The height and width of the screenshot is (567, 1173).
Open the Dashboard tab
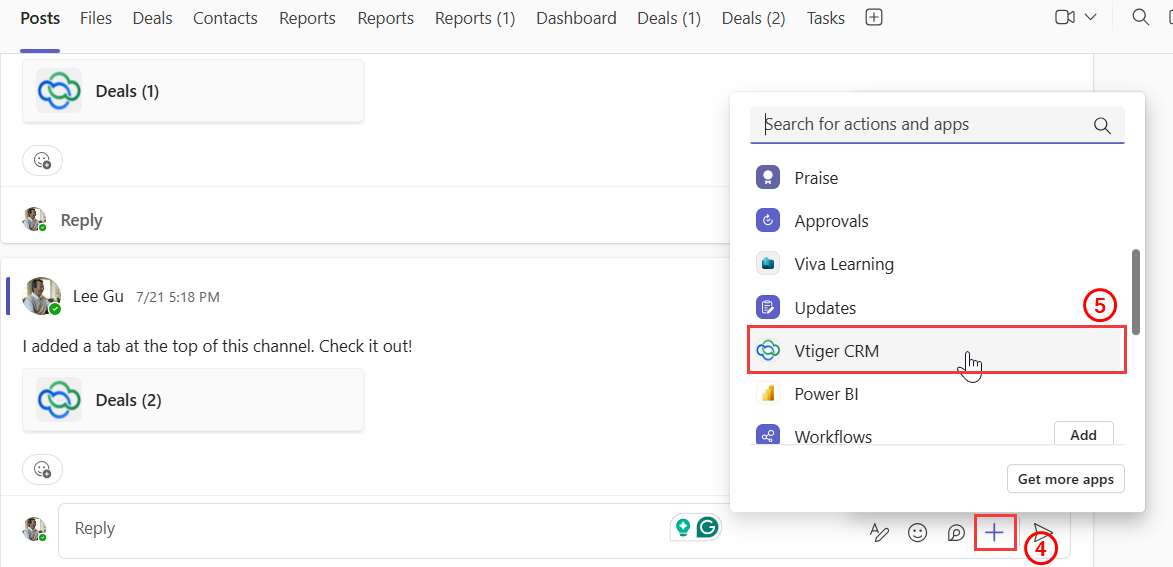pos(576,19)
